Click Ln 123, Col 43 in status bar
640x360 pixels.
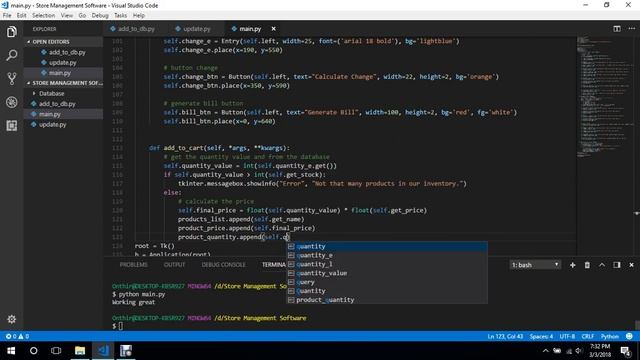[505, 336]
